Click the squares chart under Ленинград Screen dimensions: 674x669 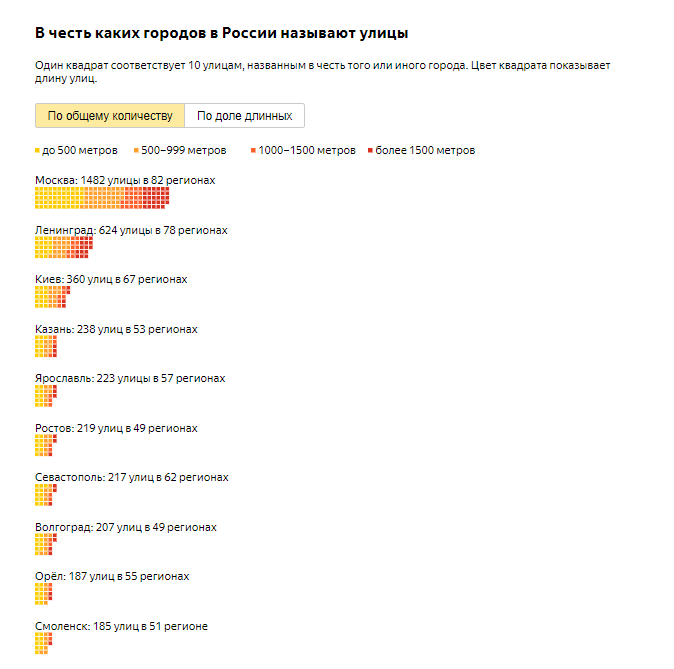point(64,247)
